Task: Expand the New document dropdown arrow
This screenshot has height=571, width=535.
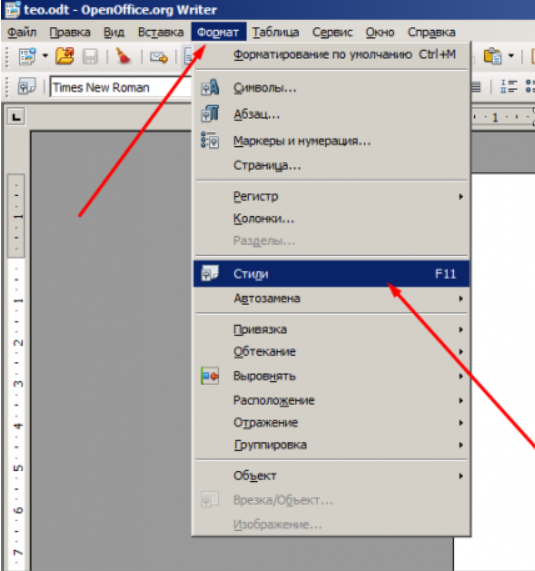Action: click(x=45, y=56)
